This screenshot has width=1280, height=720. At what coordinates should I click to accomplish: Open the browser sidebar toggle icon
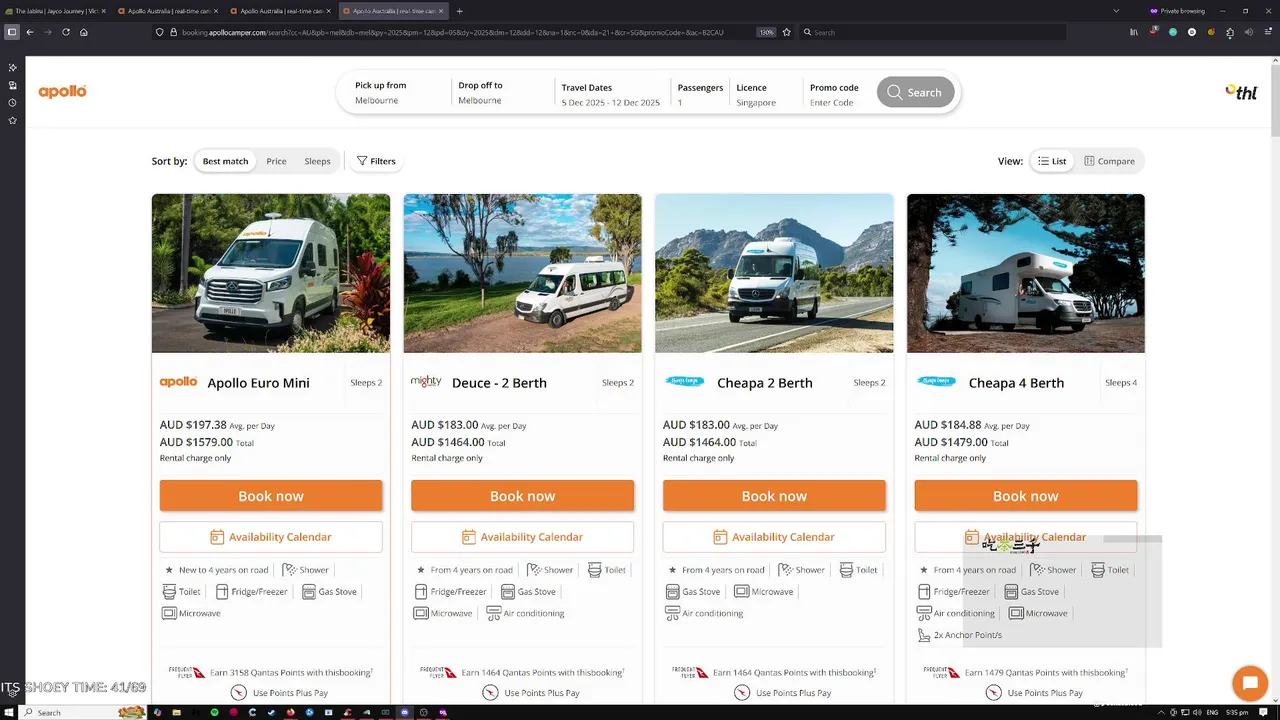[x=12, y=32]
